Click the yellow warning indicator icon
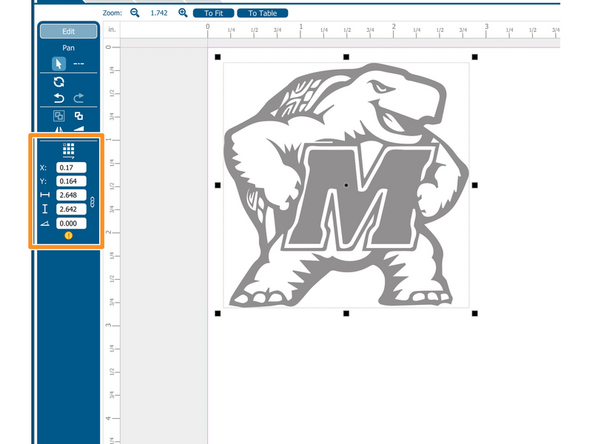This screenshot has width=592, height=444. (x=68, y=236)
